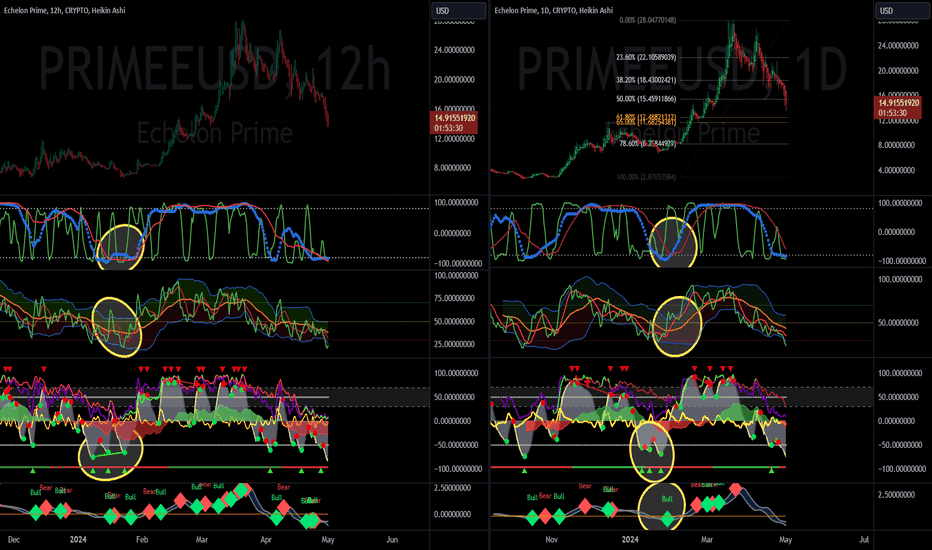Click the 2.50000000 value on 12h bottom scale
Screen dimensions: 932x550
click(453, 488)
